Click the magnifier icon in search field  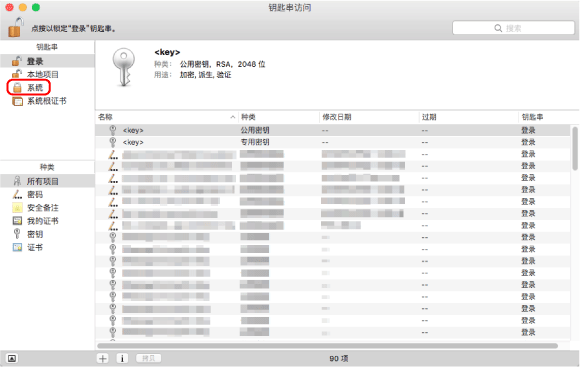[x=498, y=28]
